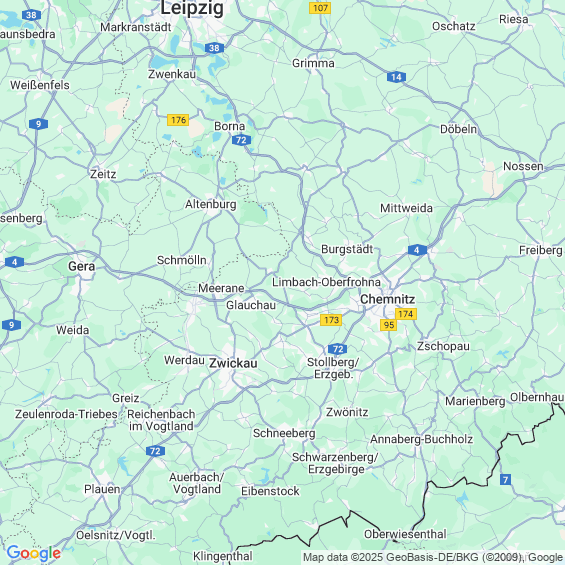Click the blue 7 highway shield
The height and width of the screenshot is (565, 565).
(506, 480)
